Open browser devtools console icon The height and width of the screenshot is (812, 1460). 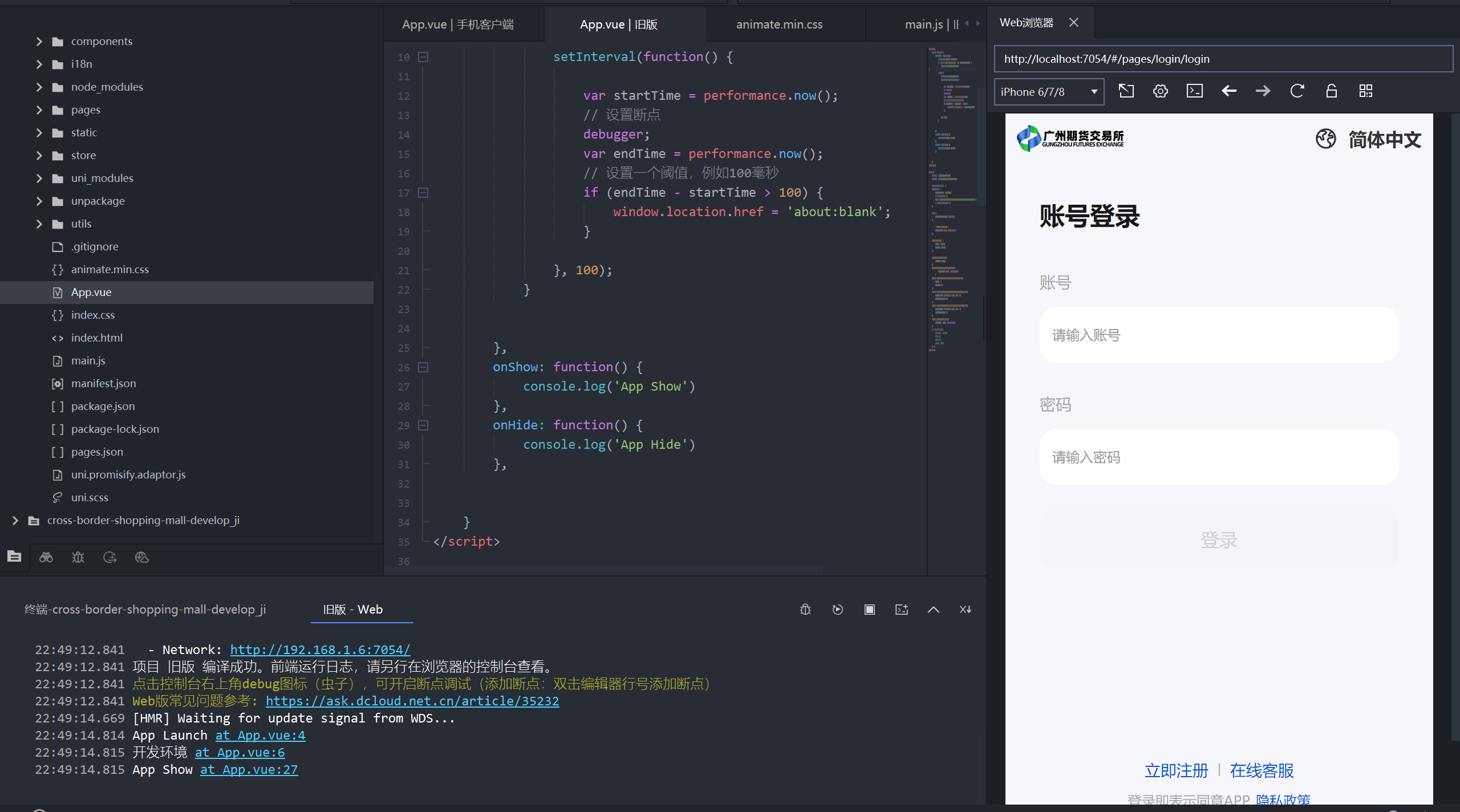[x=1194, y=91]
